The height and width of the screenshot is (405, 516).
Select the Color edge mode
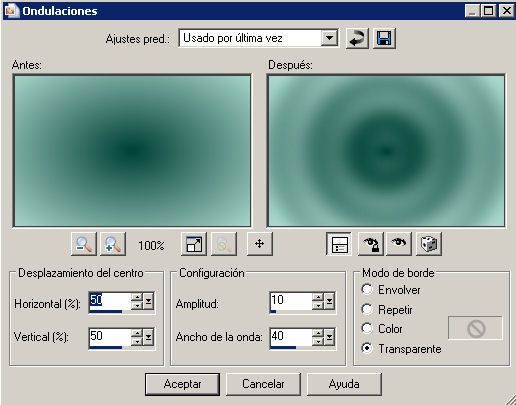click(367, 328)
